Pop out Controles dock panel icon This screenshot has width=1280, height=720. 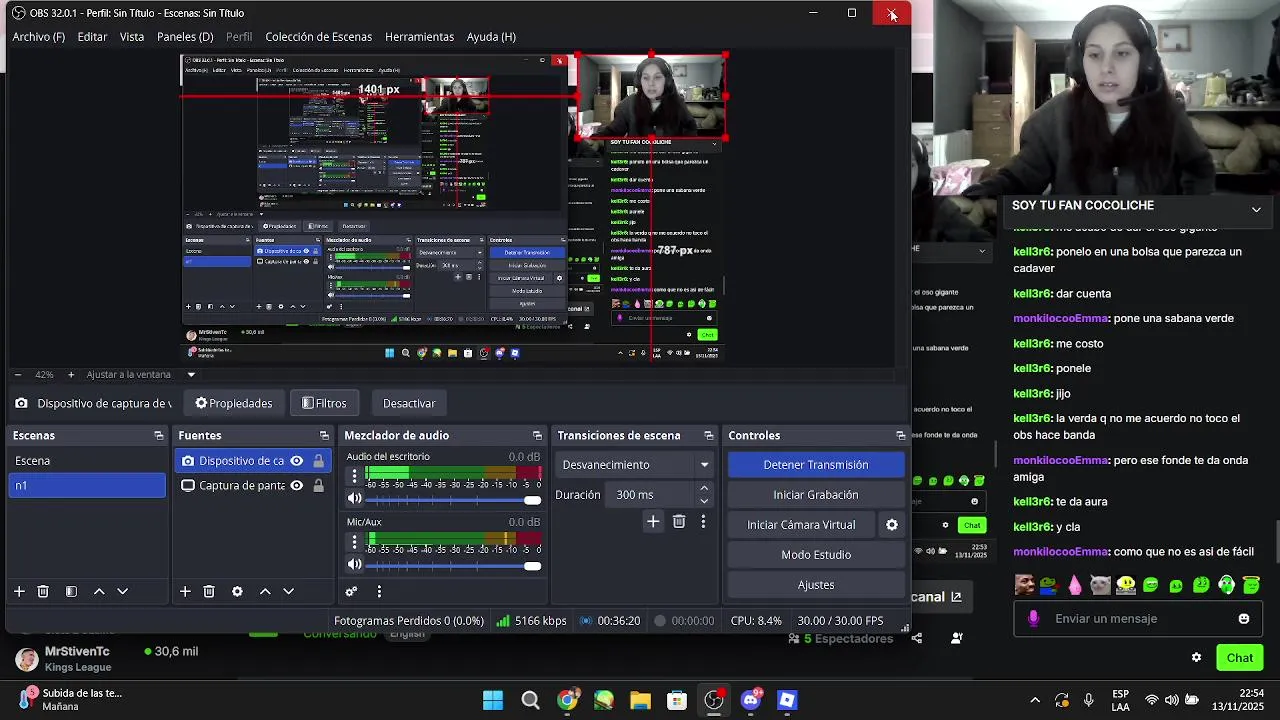pyautogui.click(x=901, y=435)
